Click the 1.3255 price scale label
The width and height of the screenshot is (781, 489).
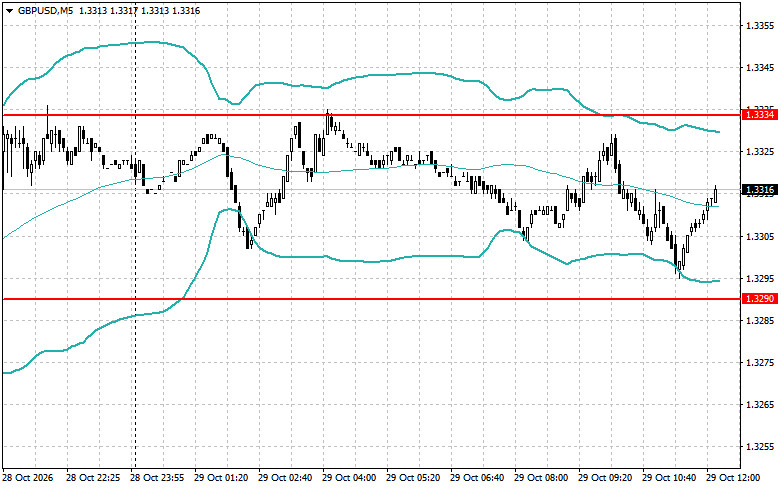pos(760,447)
